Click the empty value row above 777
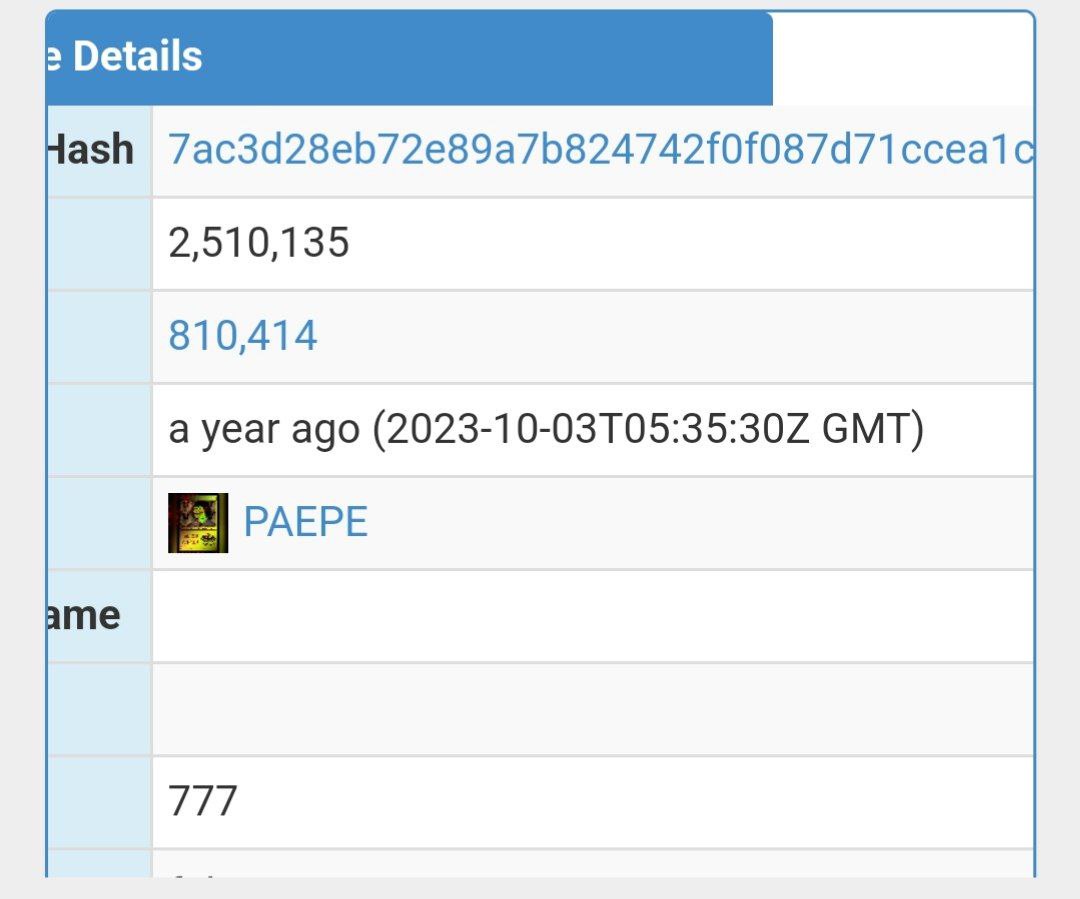The height and width of the screenshot is (899, 1080). [x=593, y=710]
